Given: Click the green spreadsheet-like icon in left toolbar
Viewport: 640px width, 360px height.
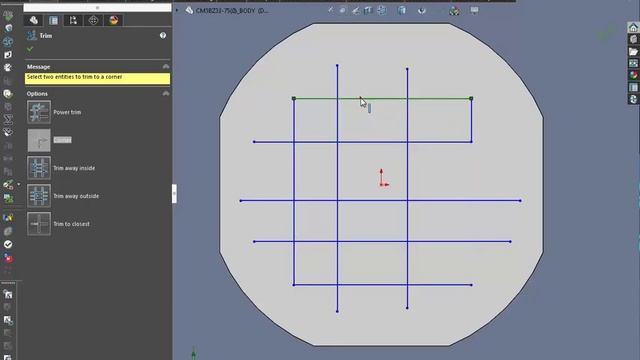Looking at the screenshot, I should (8, 198).
